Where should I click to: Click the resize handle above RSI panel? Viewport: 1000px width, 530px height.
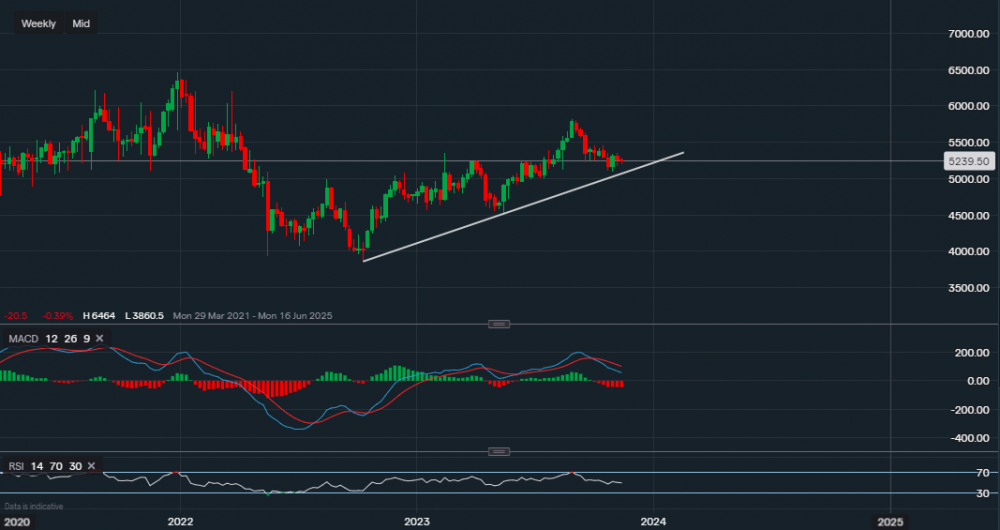(x=499, y=452)
